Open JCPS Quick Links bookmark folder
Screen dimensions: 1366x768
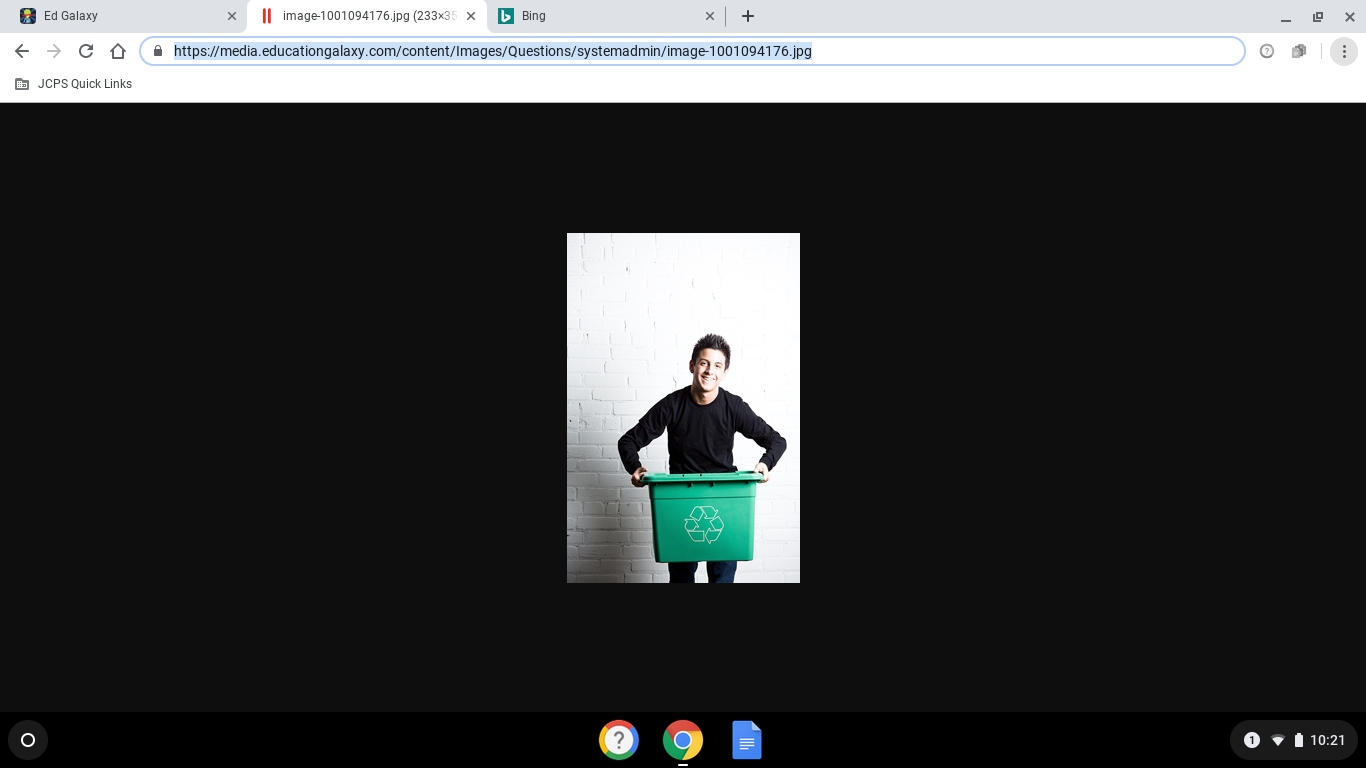point(74,84)
